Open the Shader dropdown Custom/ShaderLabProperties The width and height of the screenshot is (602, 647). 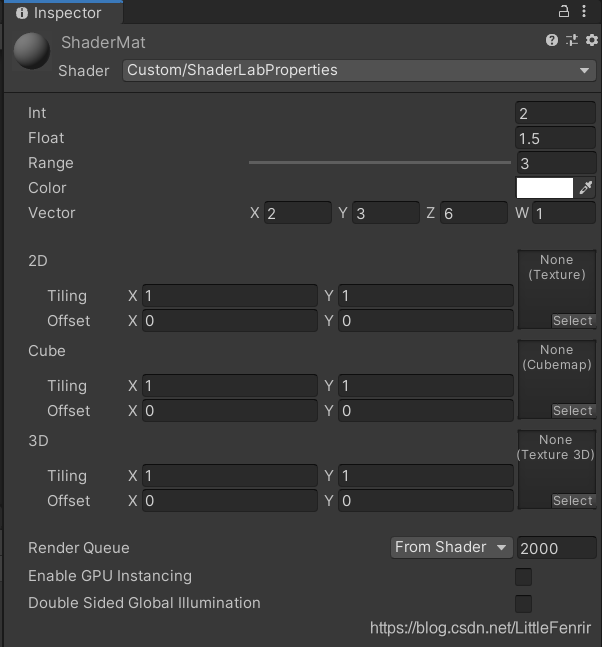[x=359, y=70]
